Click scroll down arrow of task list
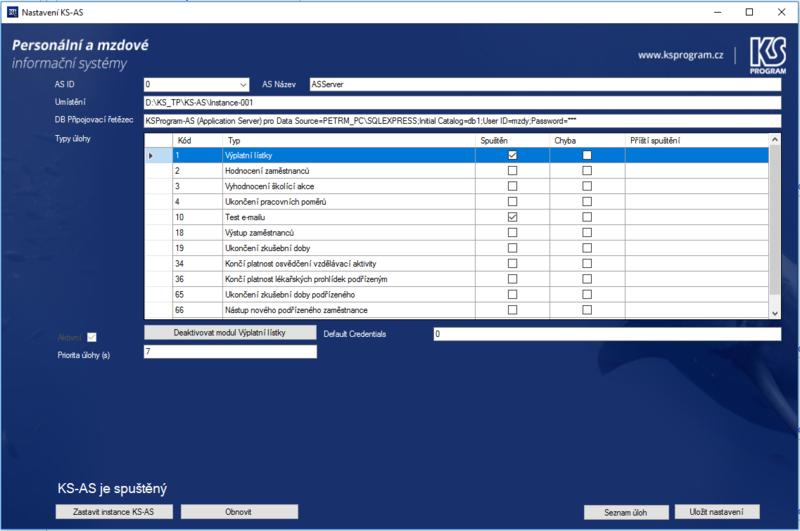This screenshot has width=800, height=531. 774,313
